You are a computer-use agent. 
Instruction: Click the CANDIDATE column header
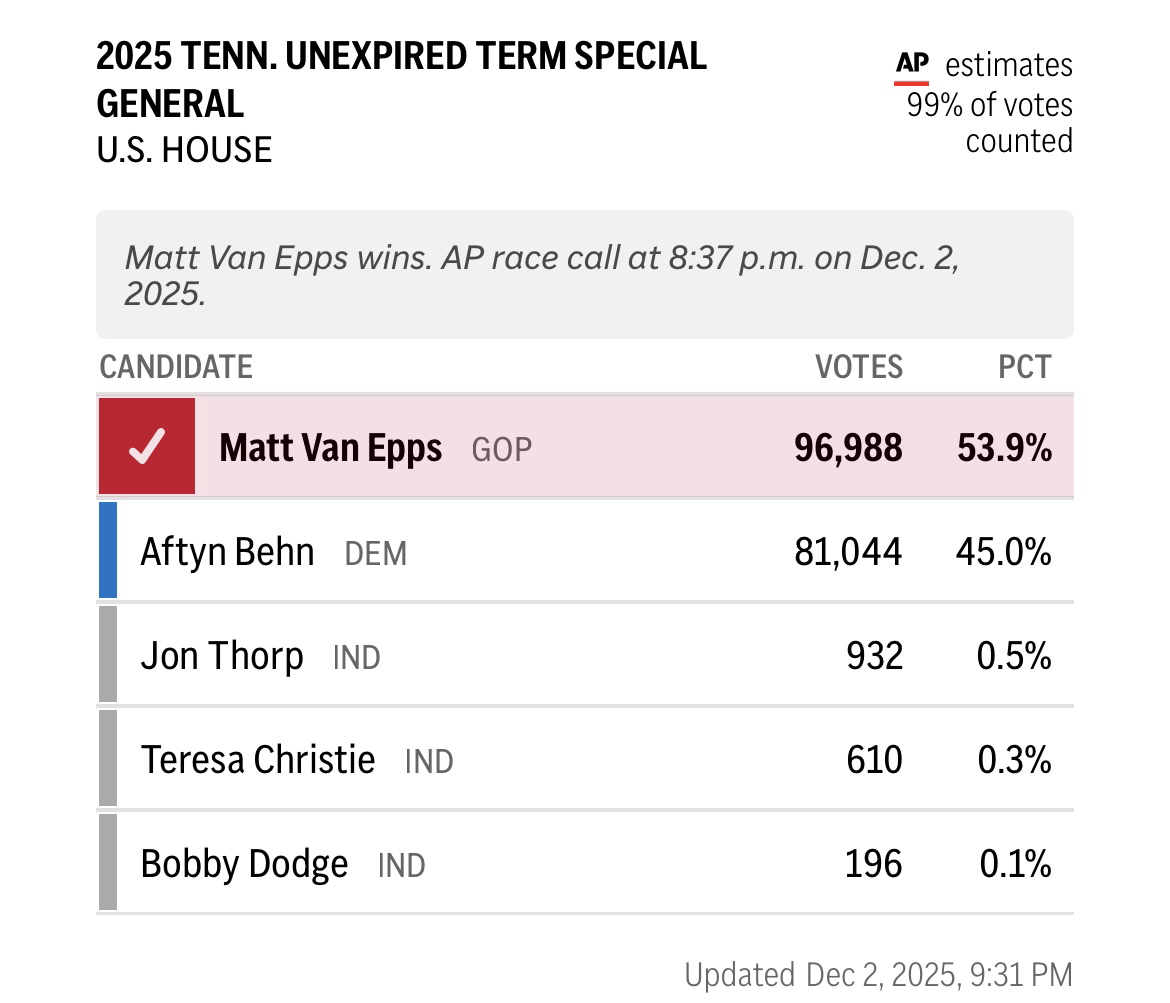point(176,367)
